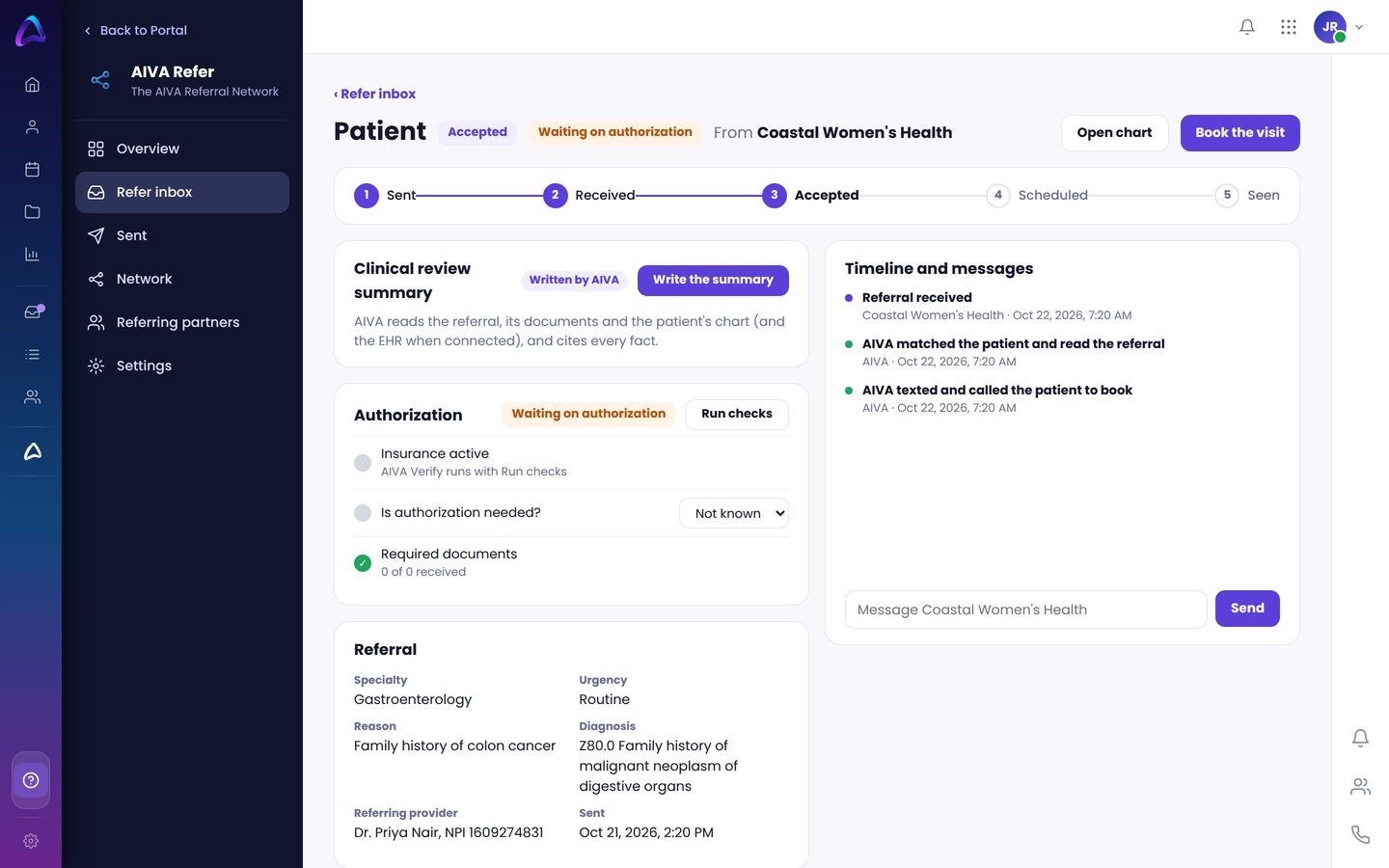Send the message to Coastal Women's Health
The height and width of the screenshot is (868, 1389).
(1247, 609)
